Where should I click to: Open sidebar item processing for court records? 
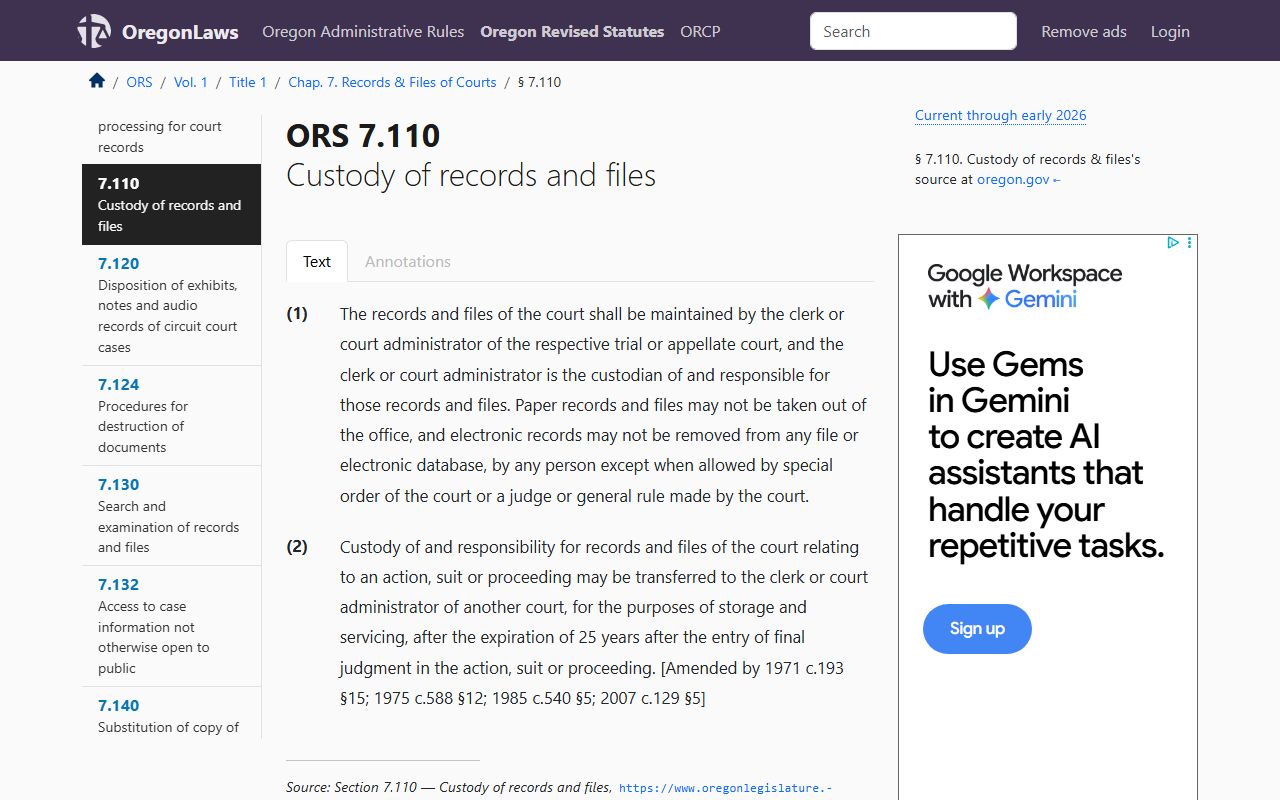pos(171,138)
